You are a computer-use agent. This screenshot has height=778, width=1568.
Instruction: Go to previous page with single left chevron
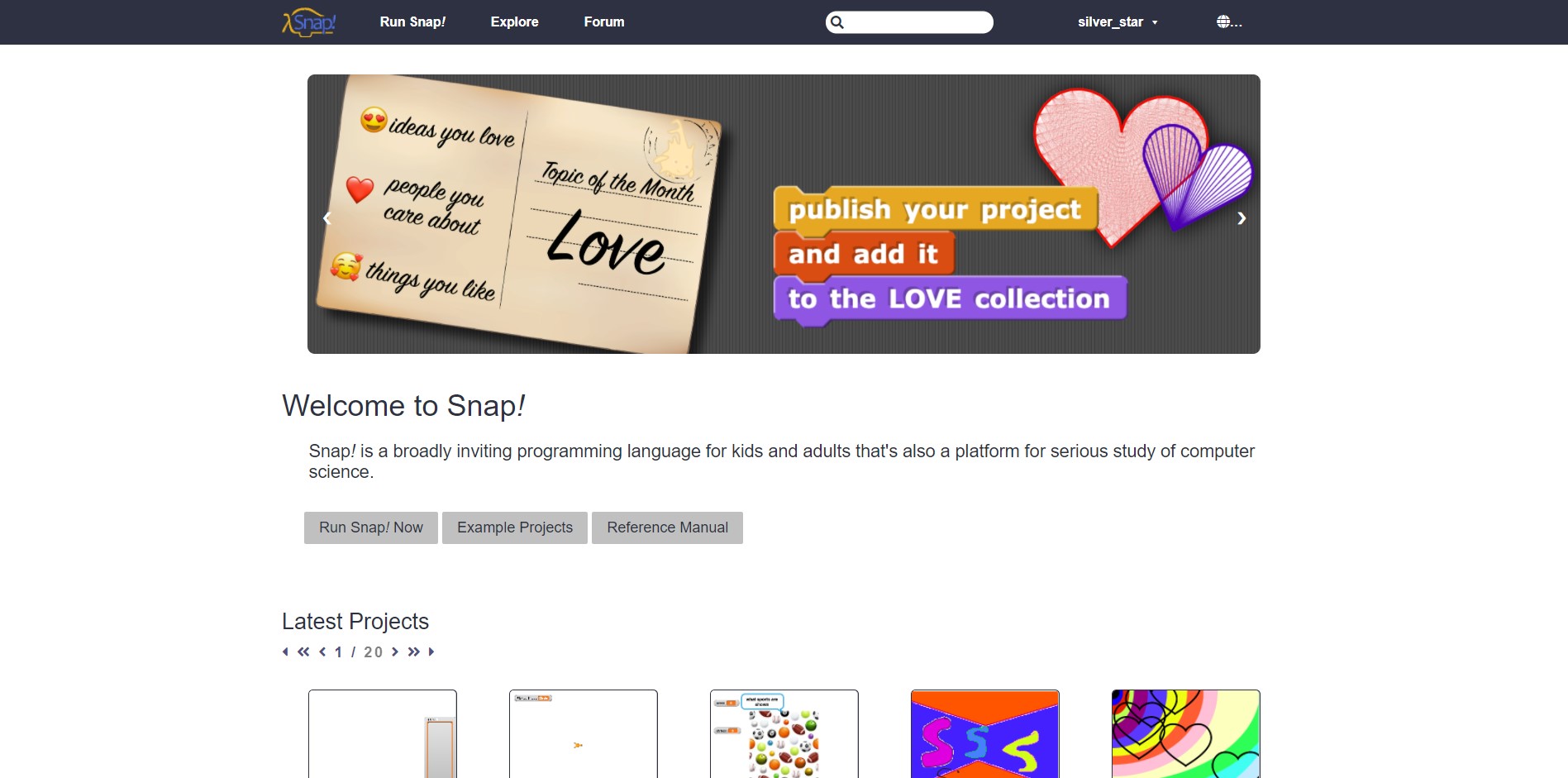coord(322,652)
